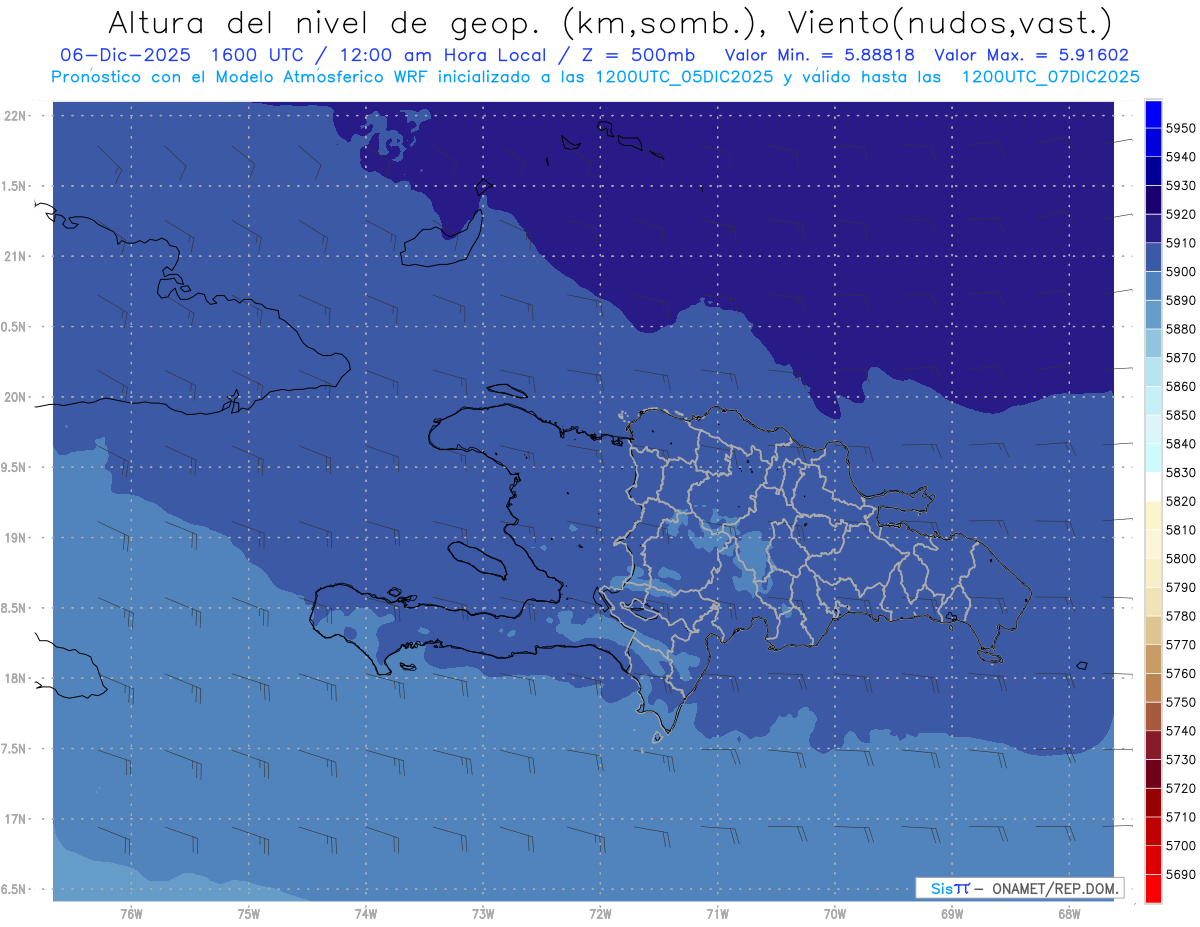Click the longitude label '72W'
Viewport: 1200px width, 927px height.
[600, 913]
